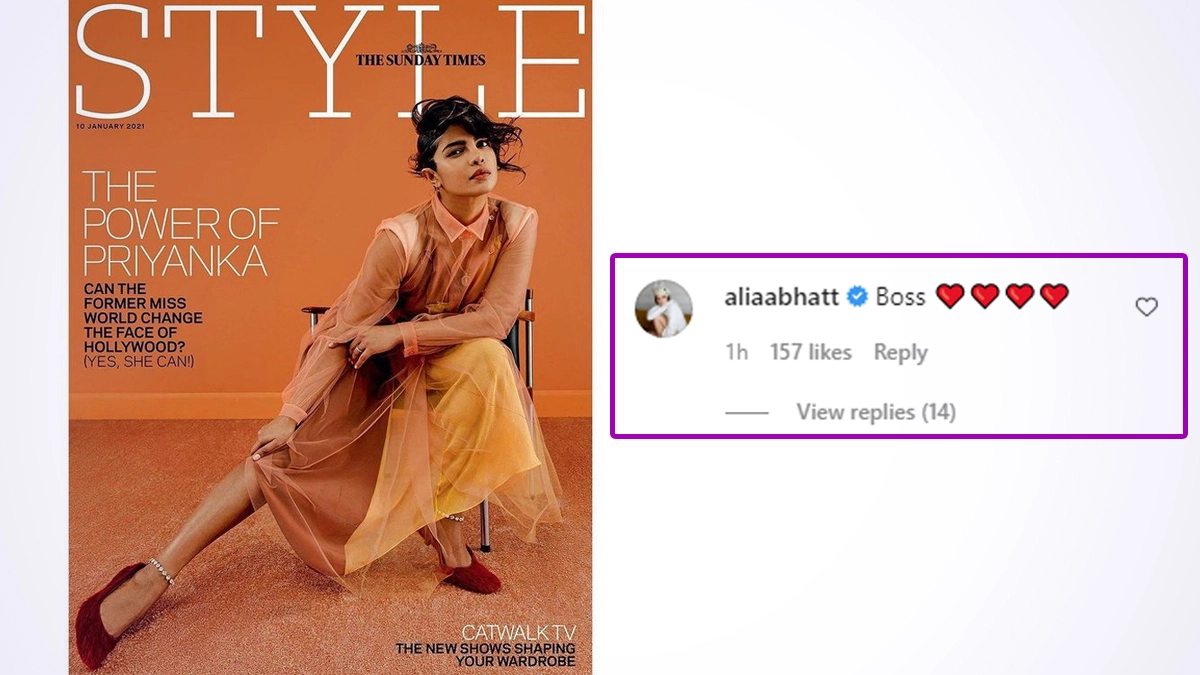
Task: Click the 1h timestamp
Action: click(x=736, y=352)
